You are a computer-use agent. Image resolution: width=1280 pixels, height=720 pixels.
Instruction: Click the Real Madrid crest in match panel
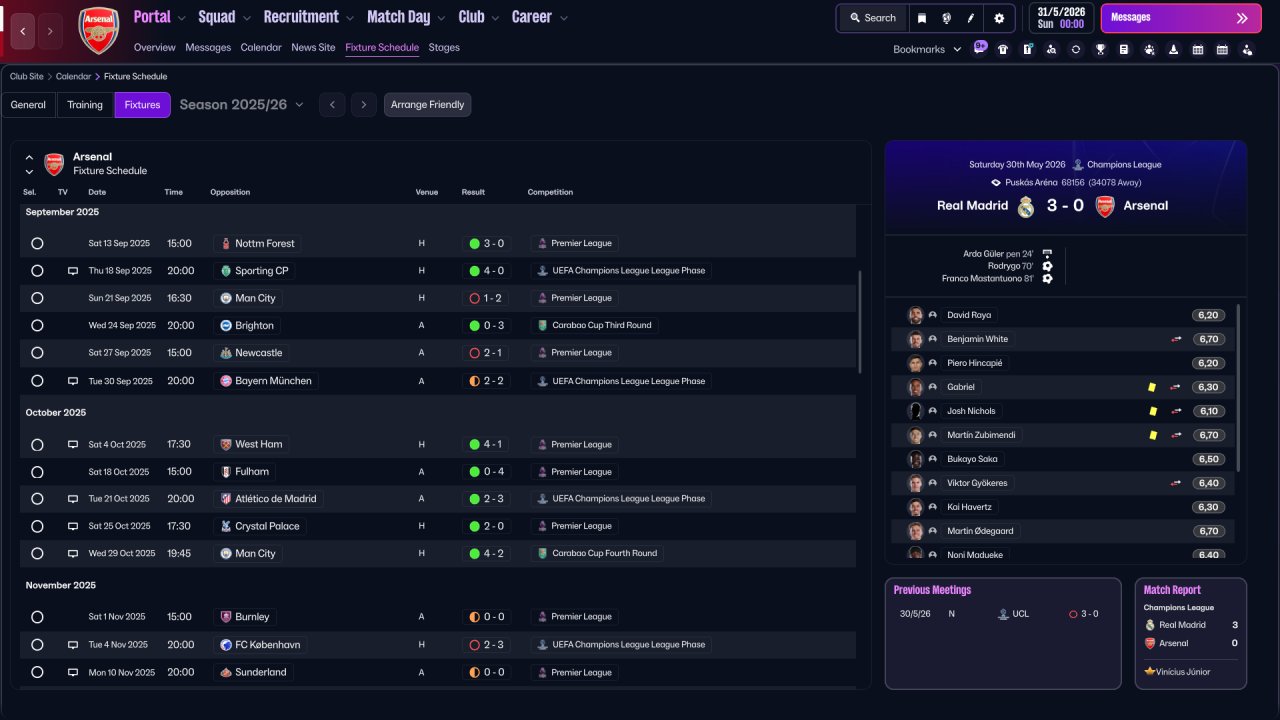tap(1026, 206)
